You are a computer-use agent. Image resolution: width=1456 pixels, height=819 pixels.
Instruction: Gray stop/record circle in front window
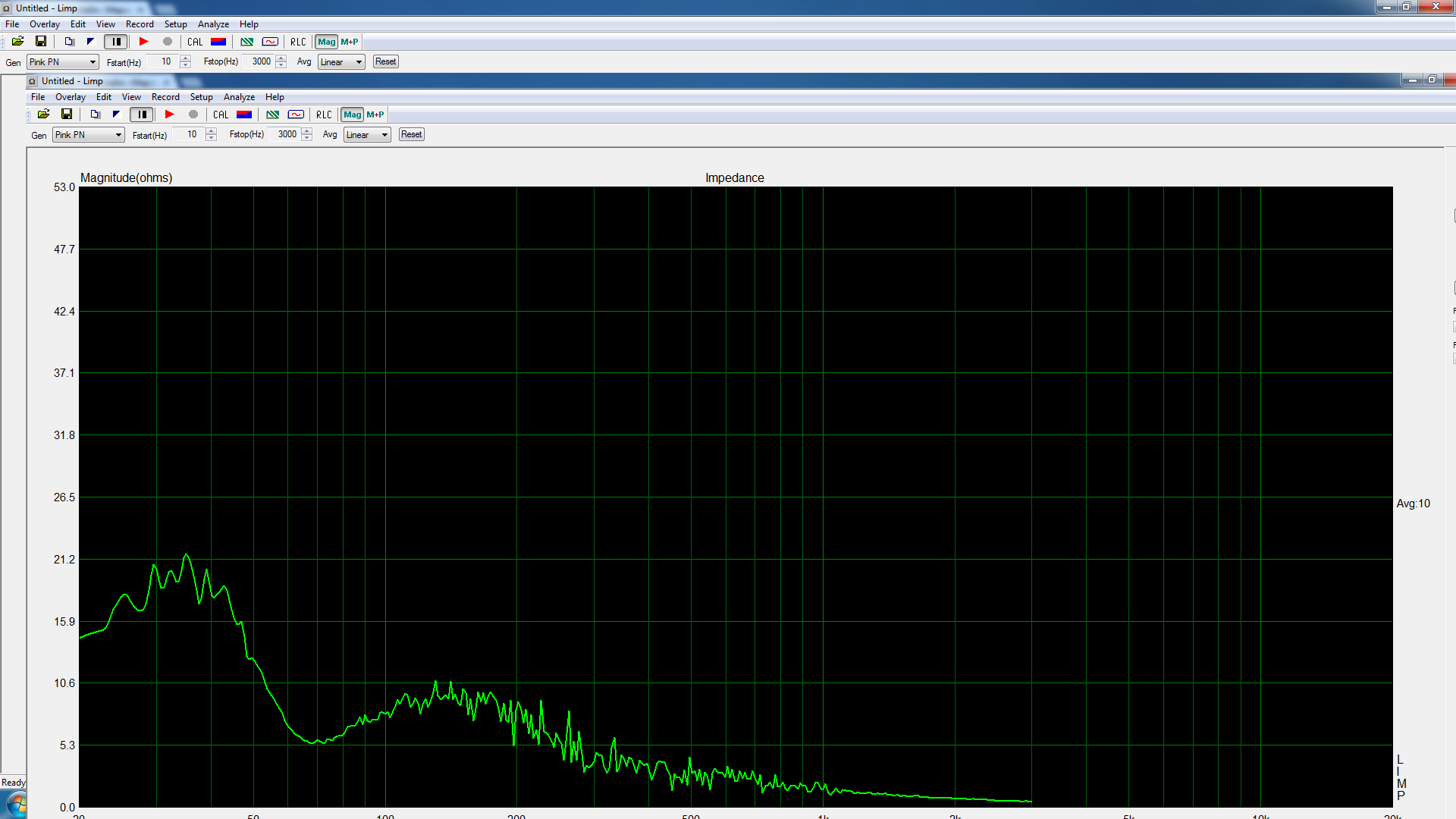193,115
